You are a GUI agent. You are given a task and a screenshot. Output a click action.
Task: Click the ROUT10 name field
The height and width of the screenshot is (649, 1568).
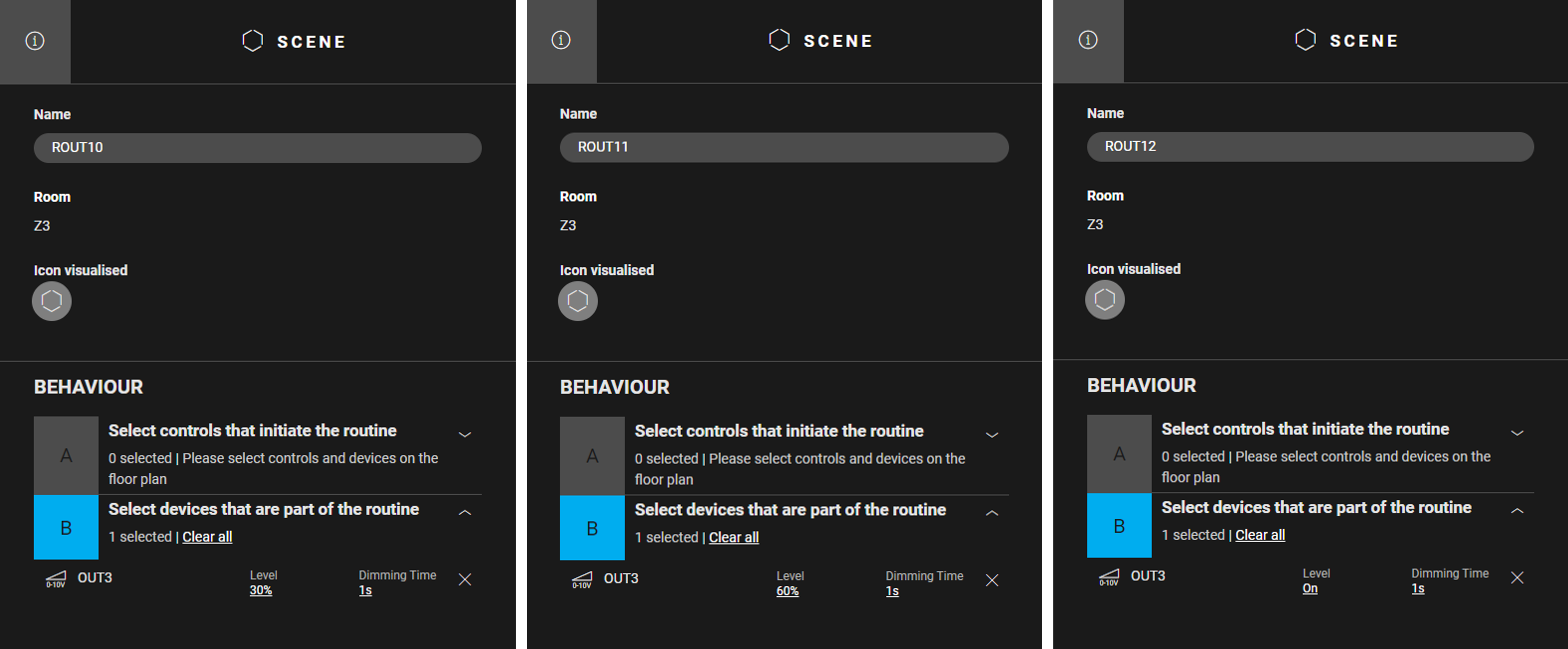click(257, 148)
